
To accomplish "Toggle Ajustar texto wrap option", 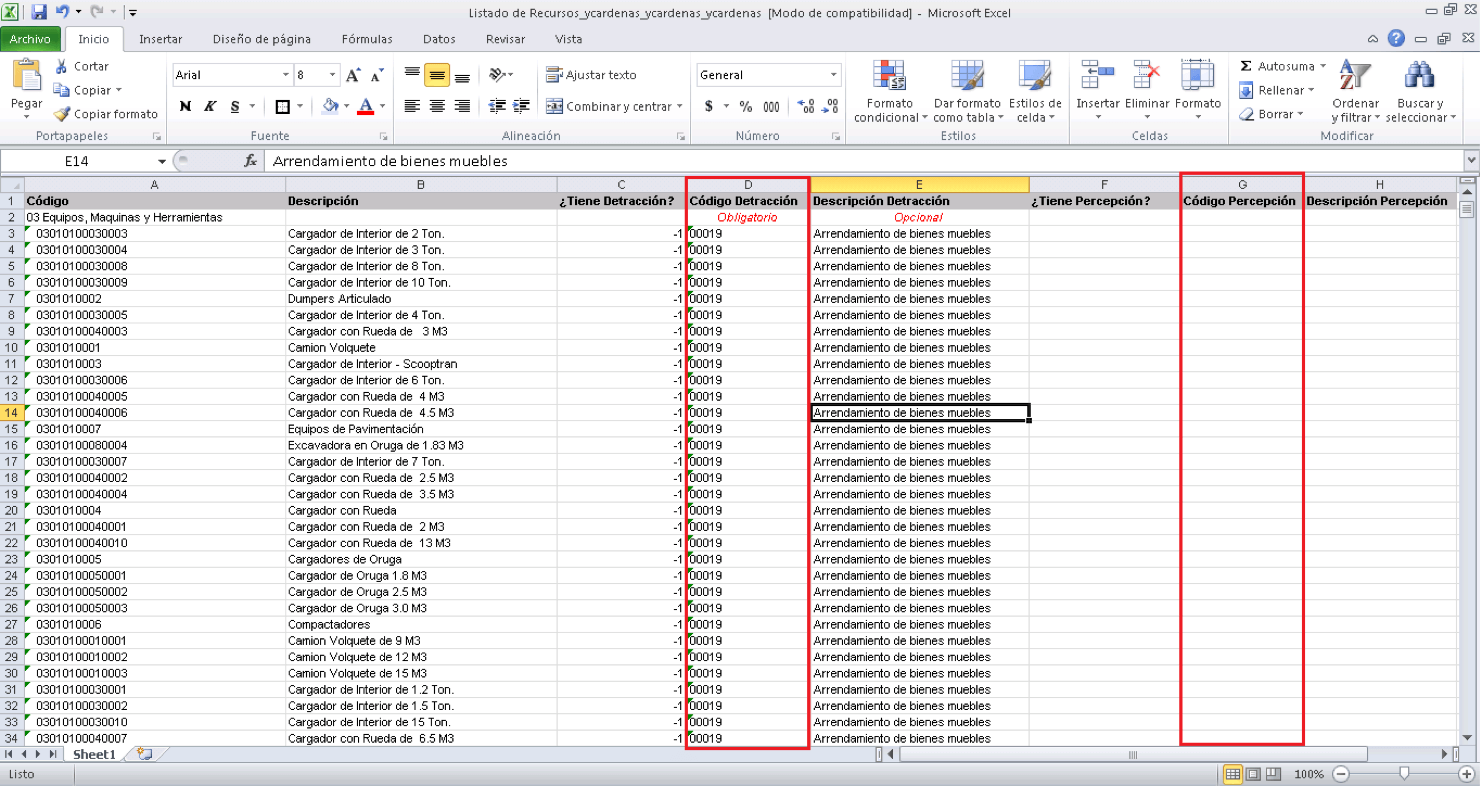I will coord(591,75).
